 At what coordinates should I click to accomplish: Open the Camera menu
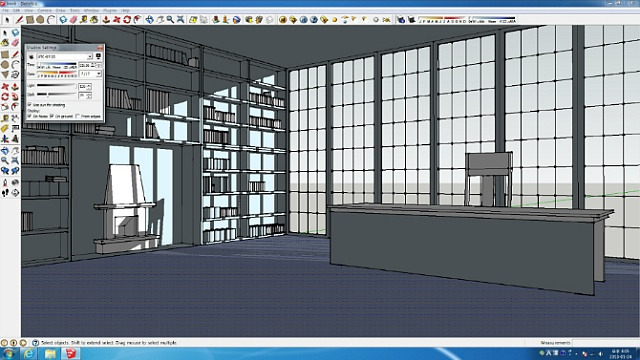click(44, 10)
